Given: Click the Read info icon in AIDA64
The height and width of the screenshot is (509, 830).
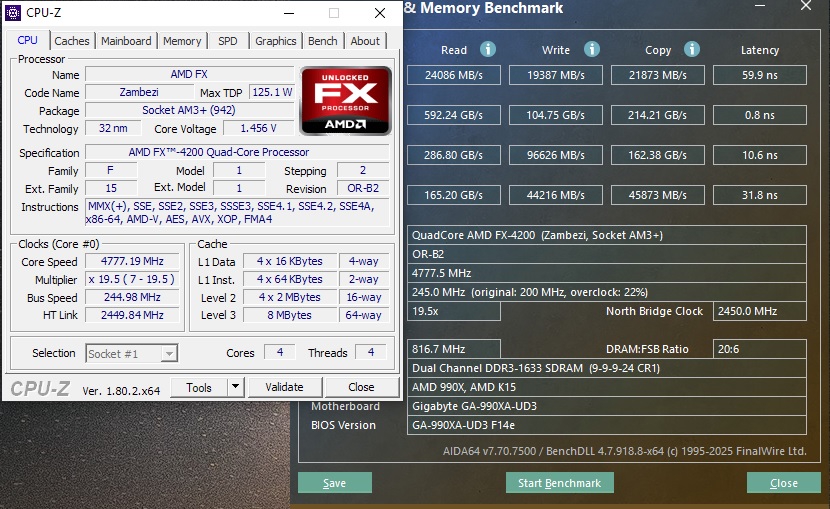Looking at the screenshot, I should pos(488,49).
